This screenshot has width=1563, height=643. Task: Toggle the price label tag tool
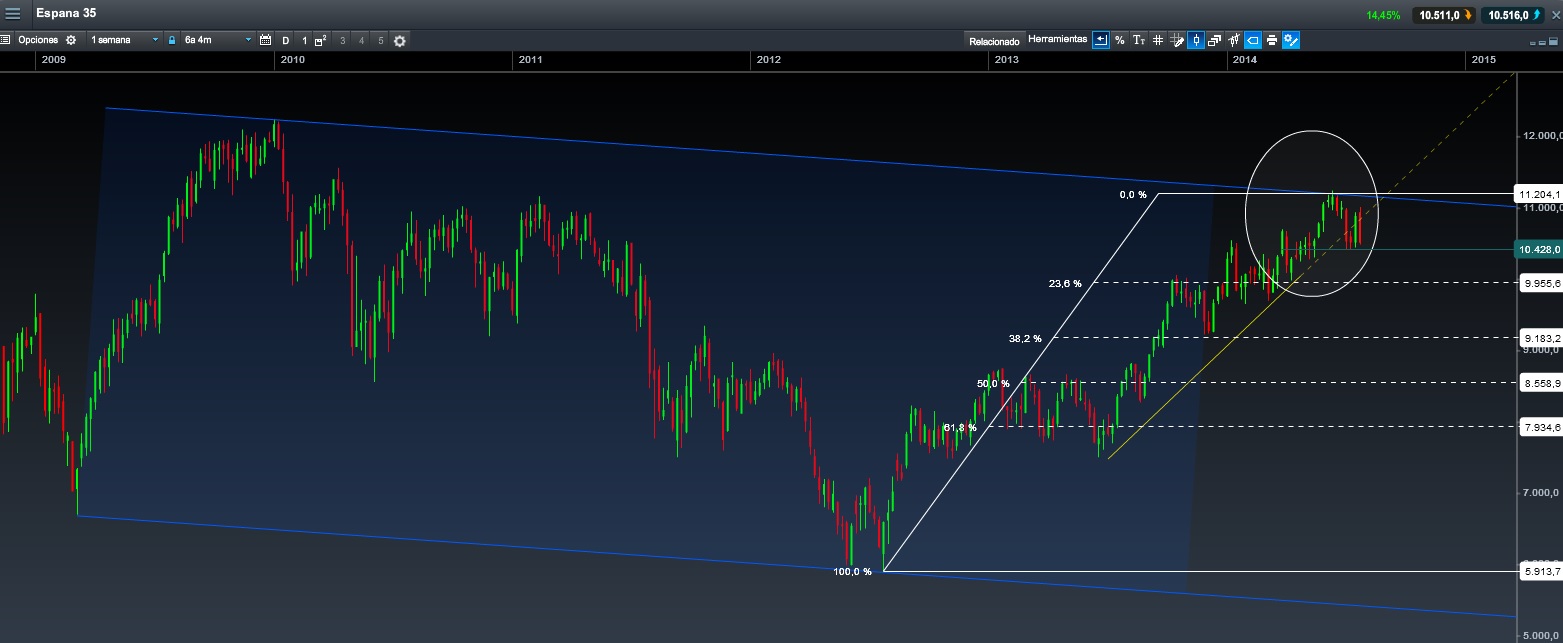pyautogui.click(x=1252, y=40)
